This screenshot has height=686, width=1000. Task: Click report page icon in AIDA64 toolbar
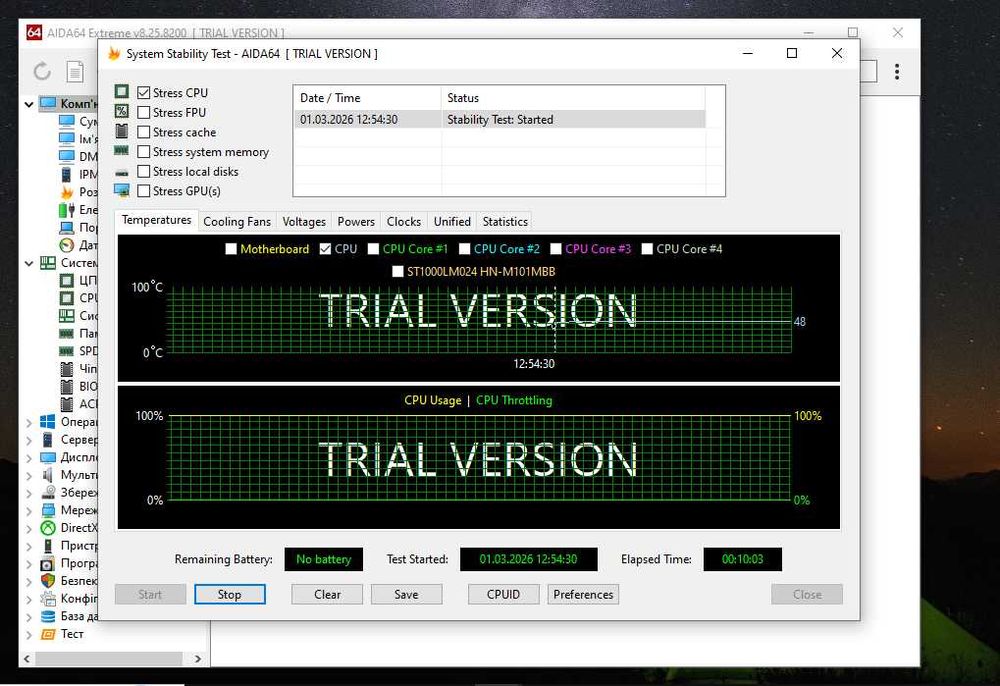75,71
